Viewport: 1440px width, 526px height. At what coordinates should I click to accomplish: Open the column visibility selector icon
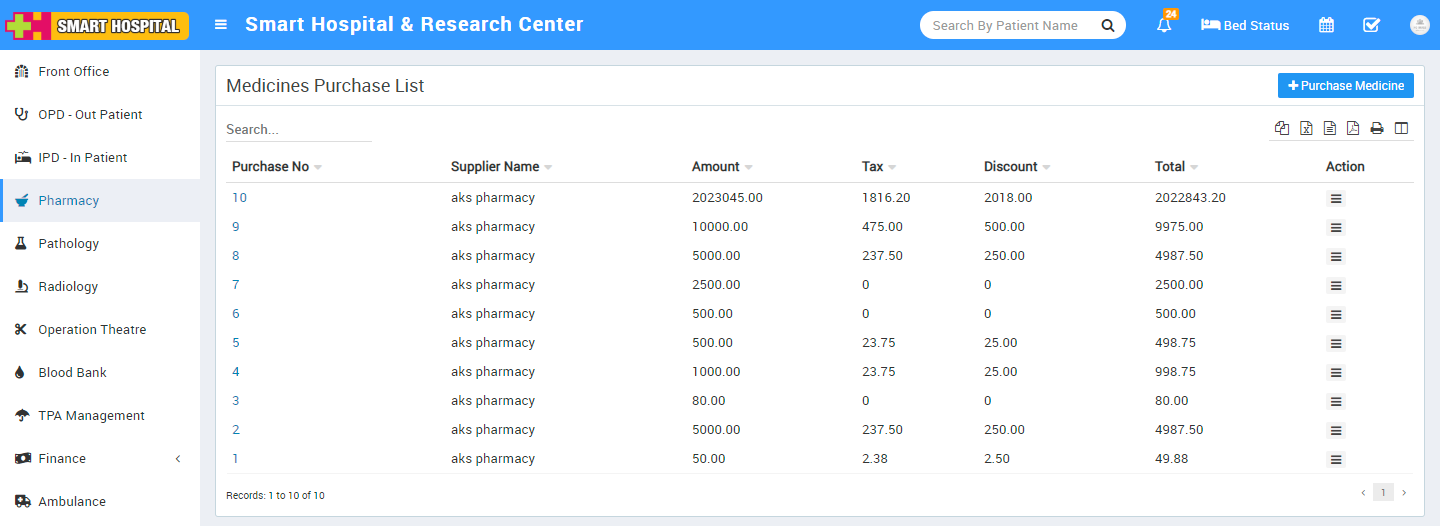pos(1401,128)
